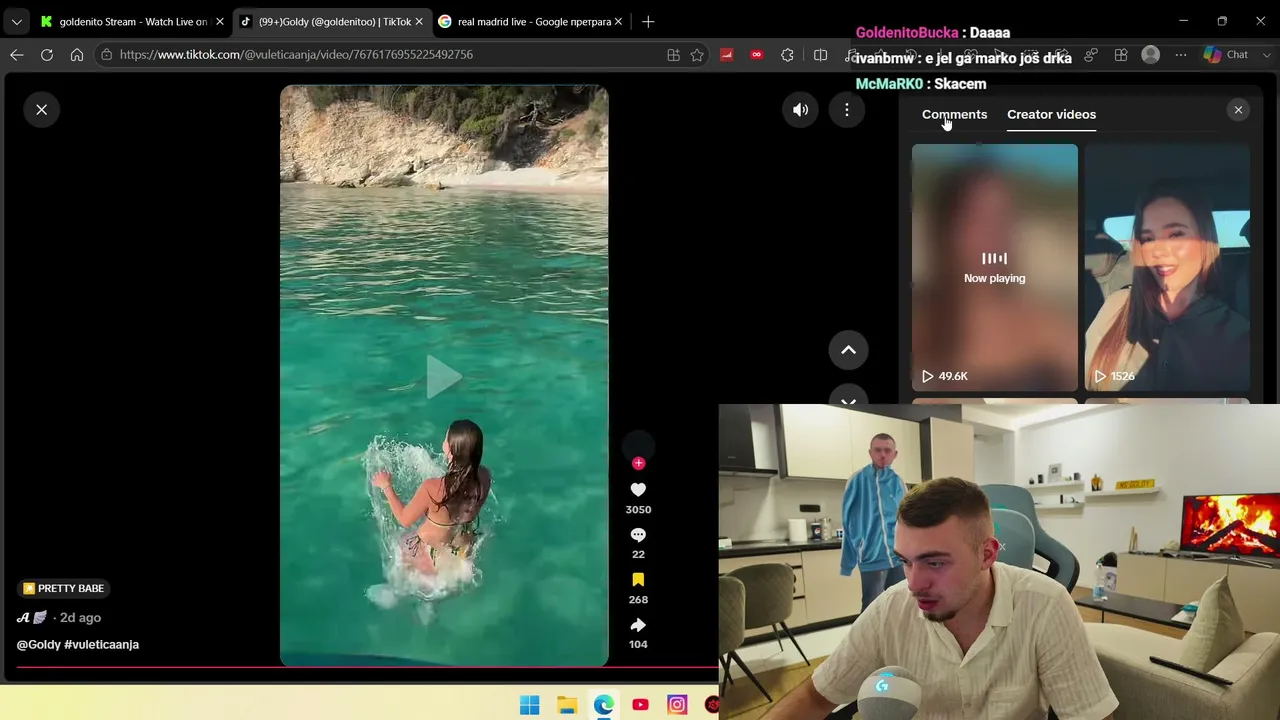The width and height of the screenshot is (1280, 720).
Task: Switch to real madrid live Google tab
Action: tap(531, 21)
